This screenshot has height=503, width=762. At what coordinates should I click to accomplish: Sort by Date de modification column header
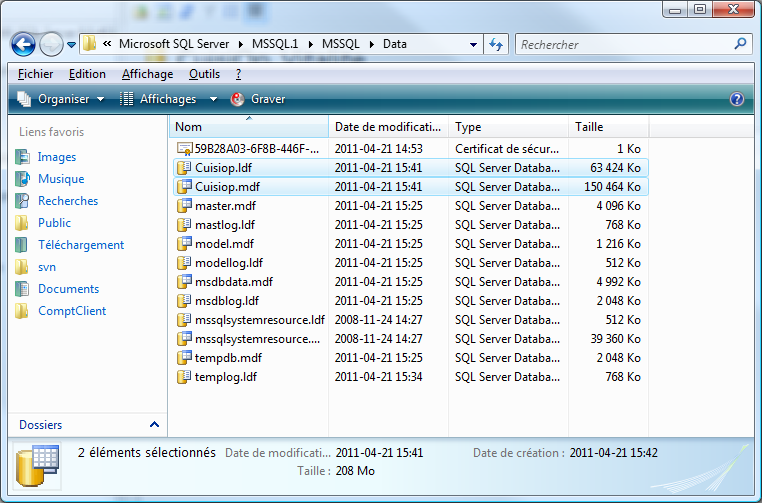pyautogui.click(x=388, y=127)
